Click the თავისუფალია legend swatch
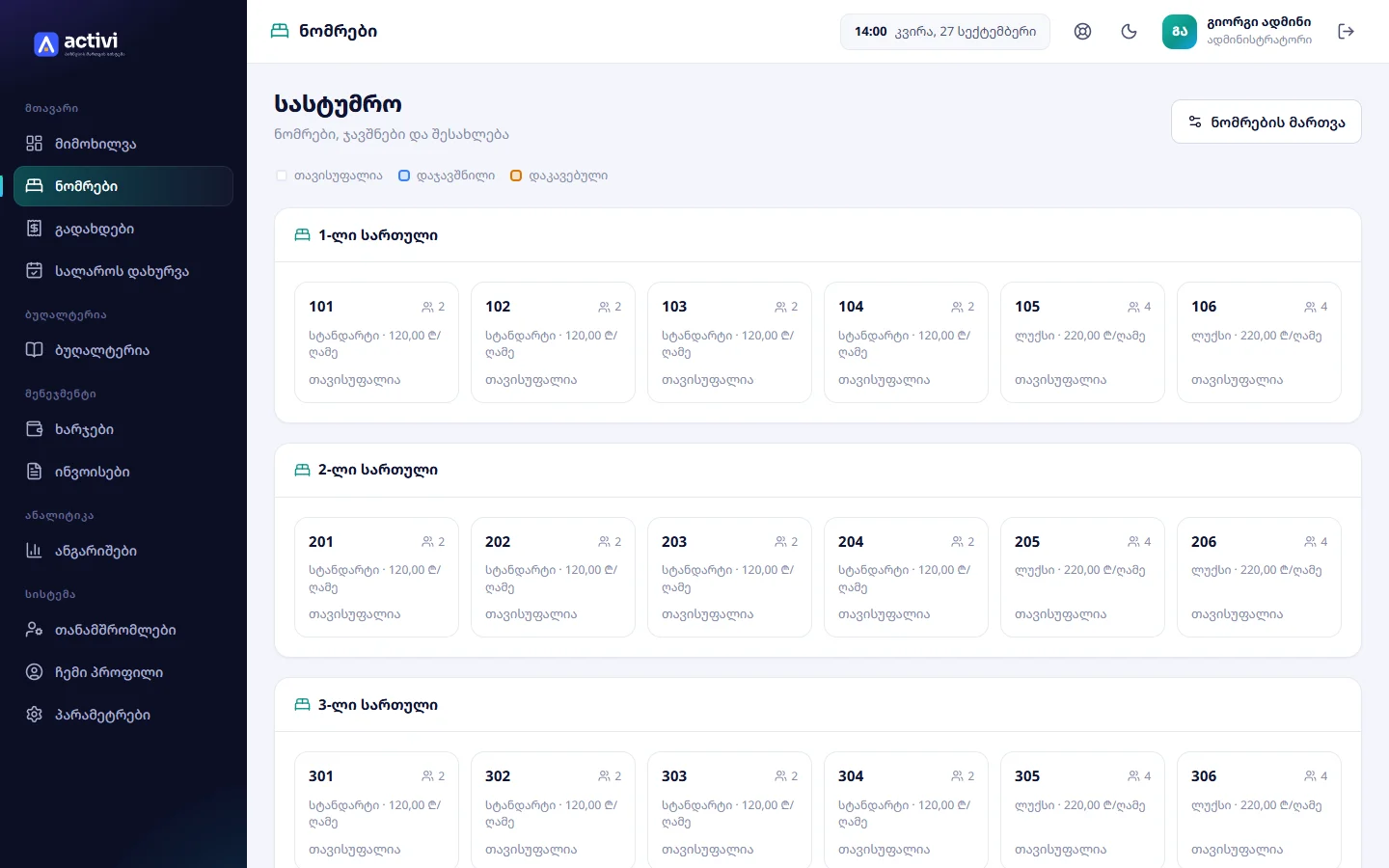Screen dimensions: 1389x868 (x=282, y=176)
